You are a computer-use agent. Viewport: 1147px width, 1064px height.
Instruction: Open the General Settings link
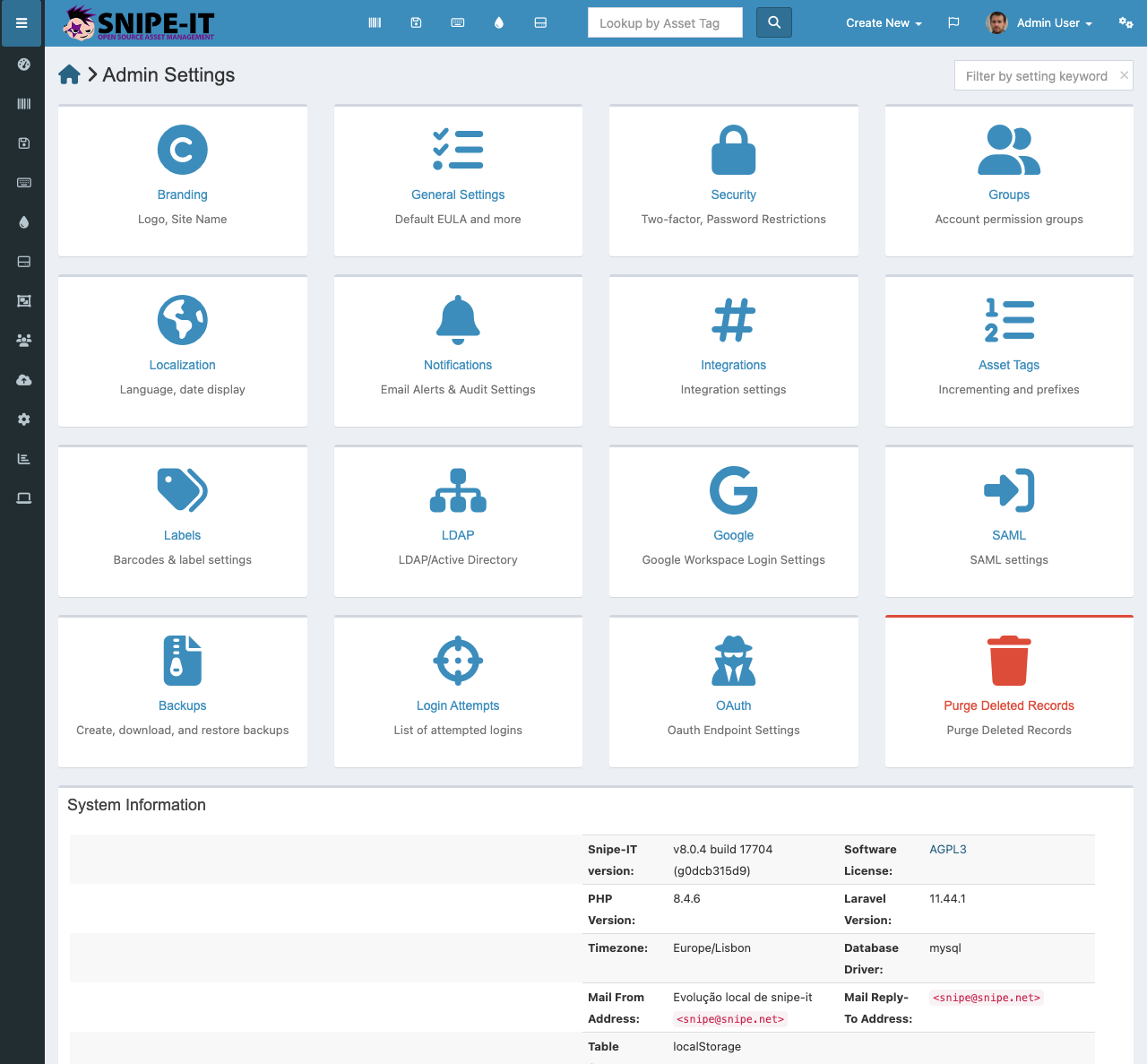458,195
